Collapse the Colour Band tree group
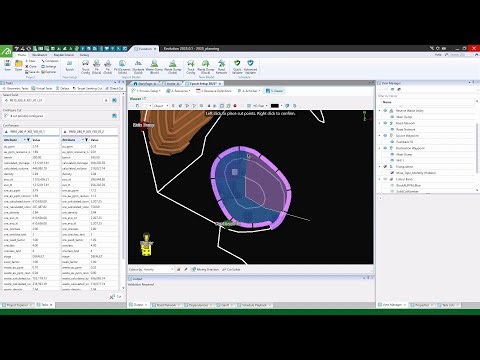Image resolution: width=480 pixels, height=360 pixels. [x=380, y=179]
